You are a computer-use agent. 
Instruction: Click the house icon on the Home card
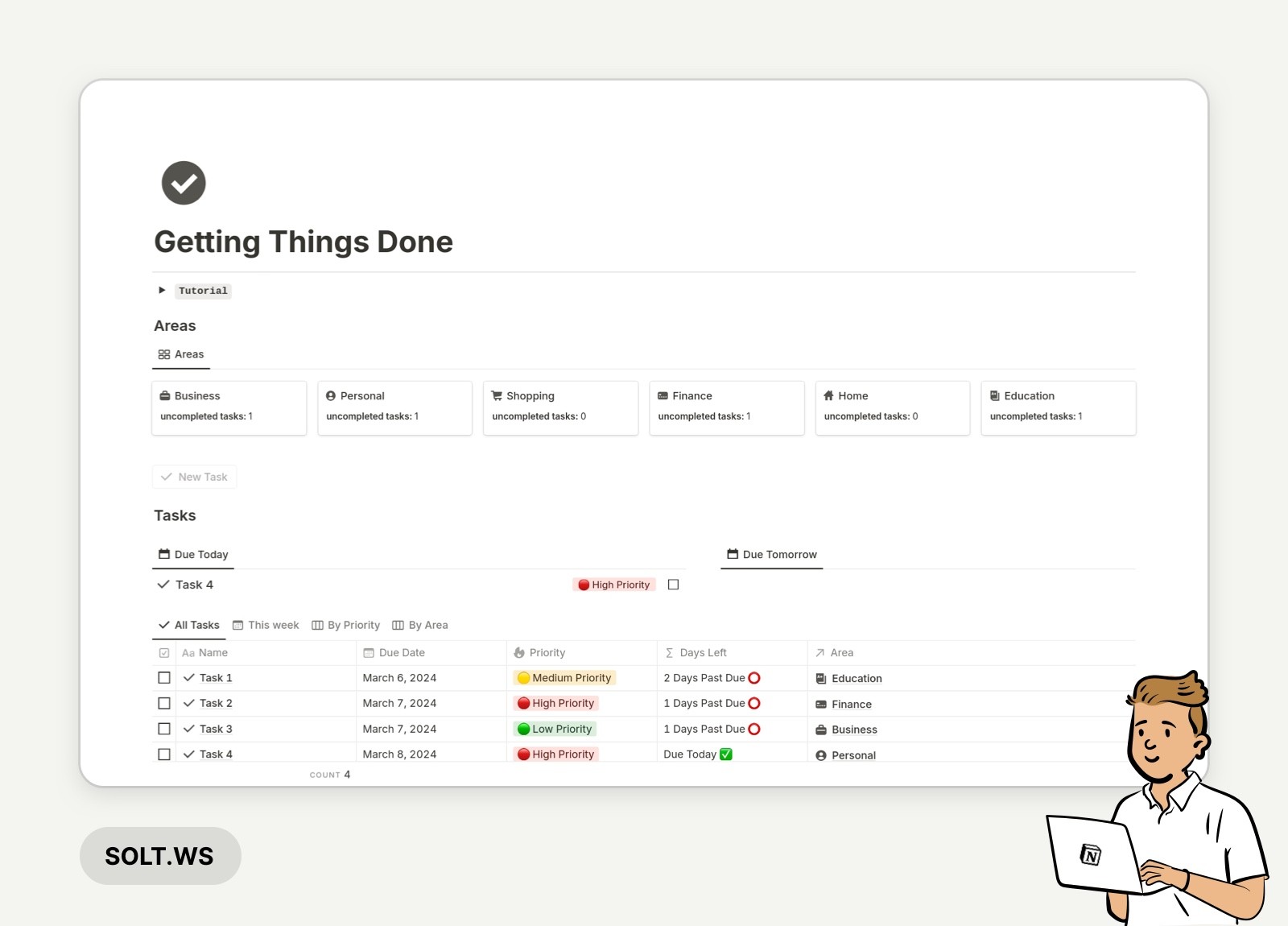coord(829,395)
